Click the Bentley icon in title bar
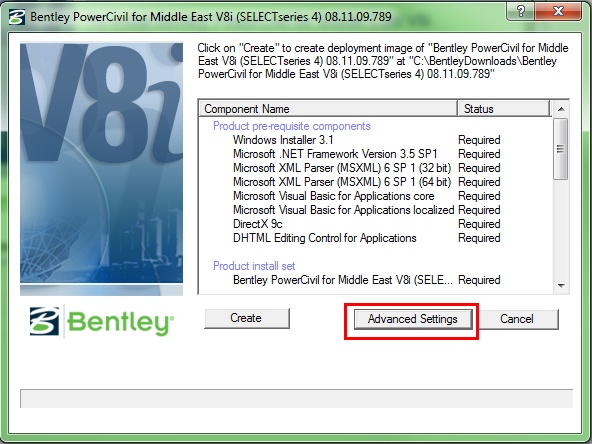The image size is (592, 444). click(17, 17)
